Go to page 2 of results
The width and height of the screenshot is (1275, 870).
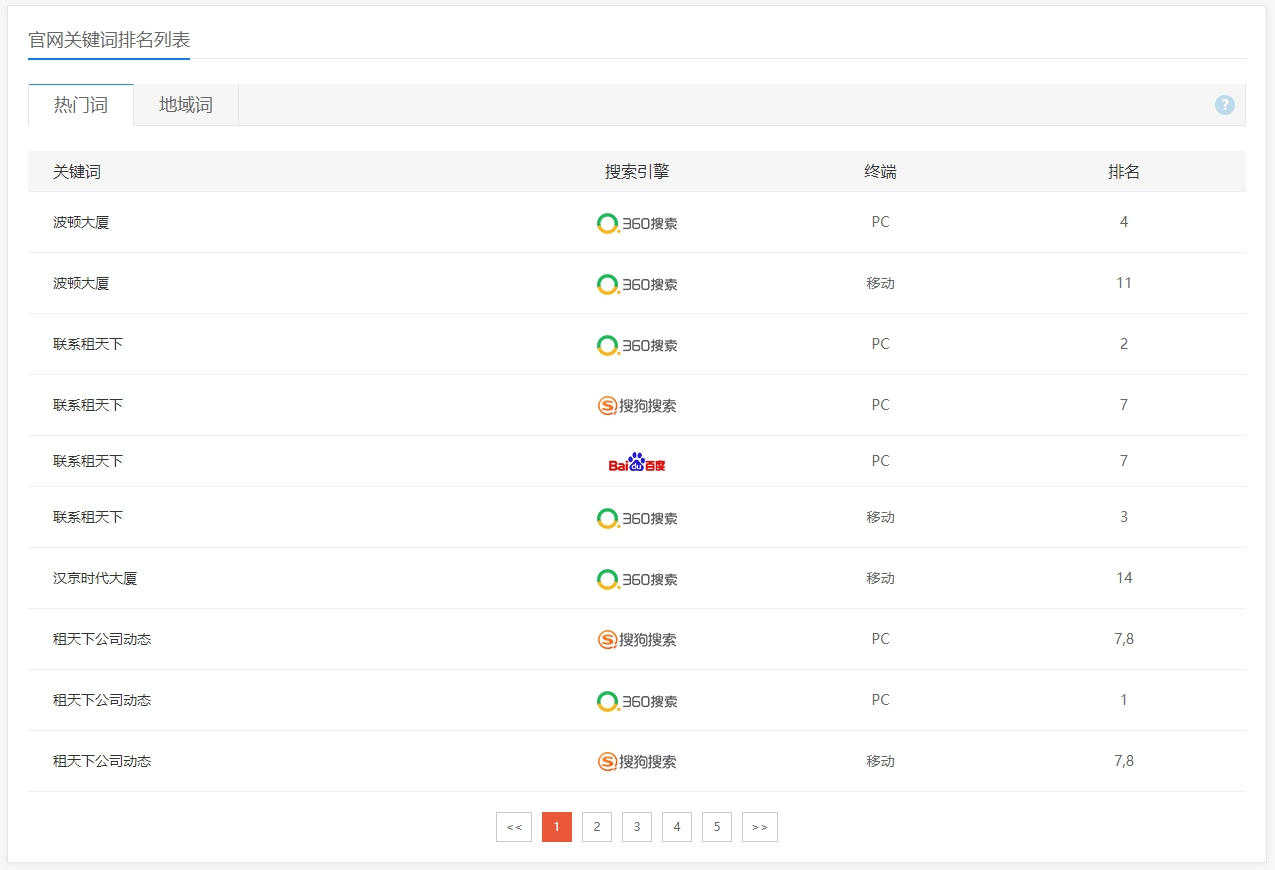click(x=597, y=827)
